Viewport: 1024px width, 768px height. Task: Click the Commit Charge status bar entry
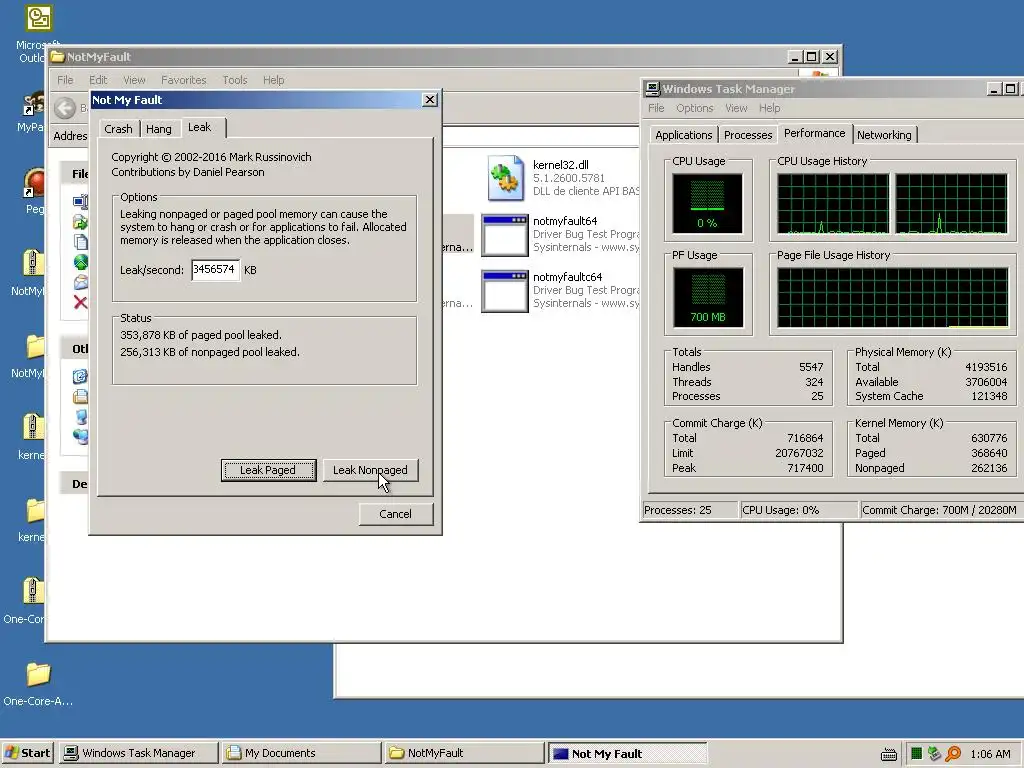(x=940, y=510)
